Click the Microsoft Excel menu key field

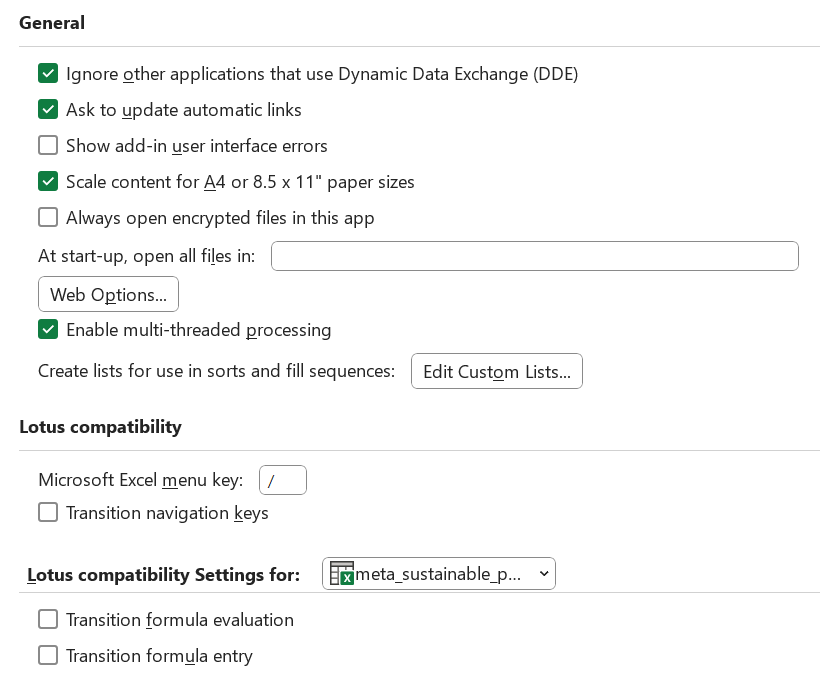click(282, 481)
